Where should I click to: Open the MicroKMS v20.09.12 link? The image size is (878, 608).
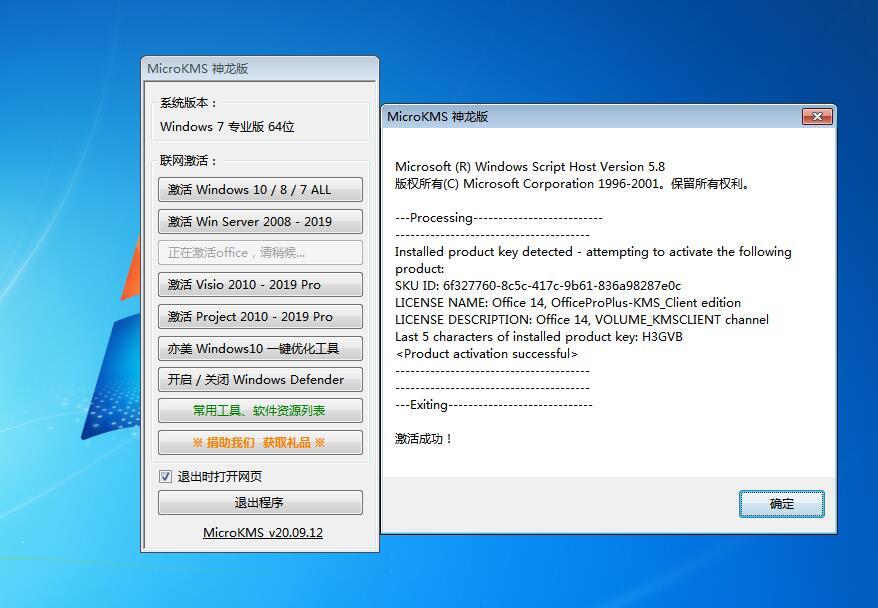[x=263, y=532]
